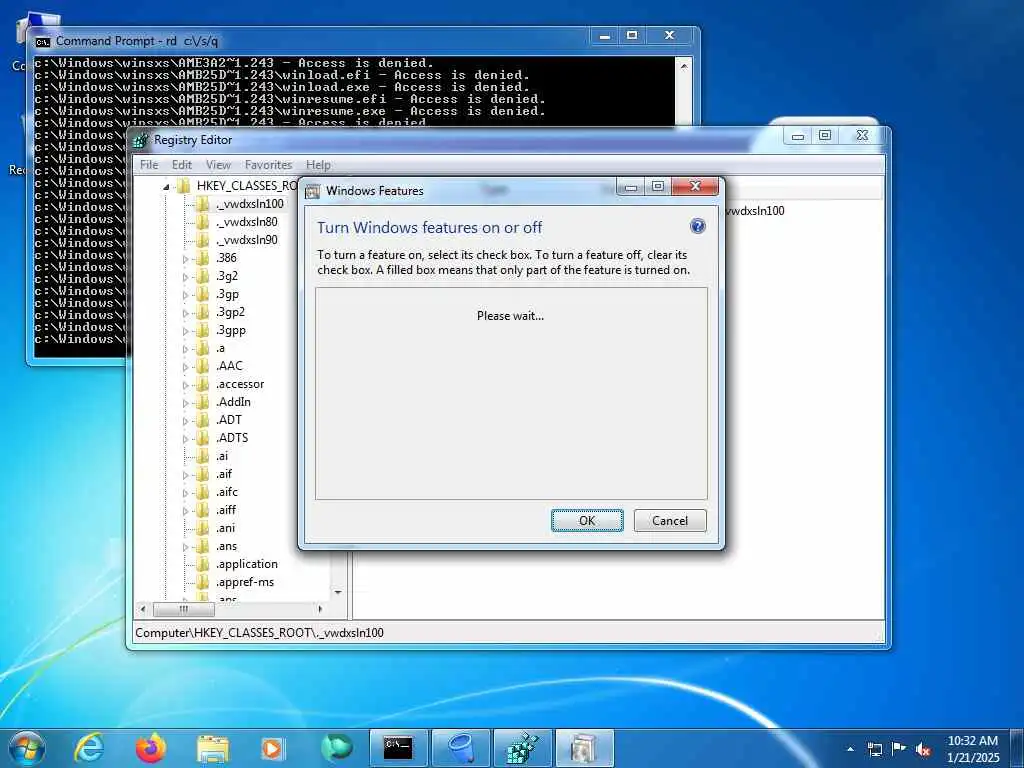Viewport: 1024px width, 768px height.
Task: Expand the .386 registry key
Action: tap(185, 259)
